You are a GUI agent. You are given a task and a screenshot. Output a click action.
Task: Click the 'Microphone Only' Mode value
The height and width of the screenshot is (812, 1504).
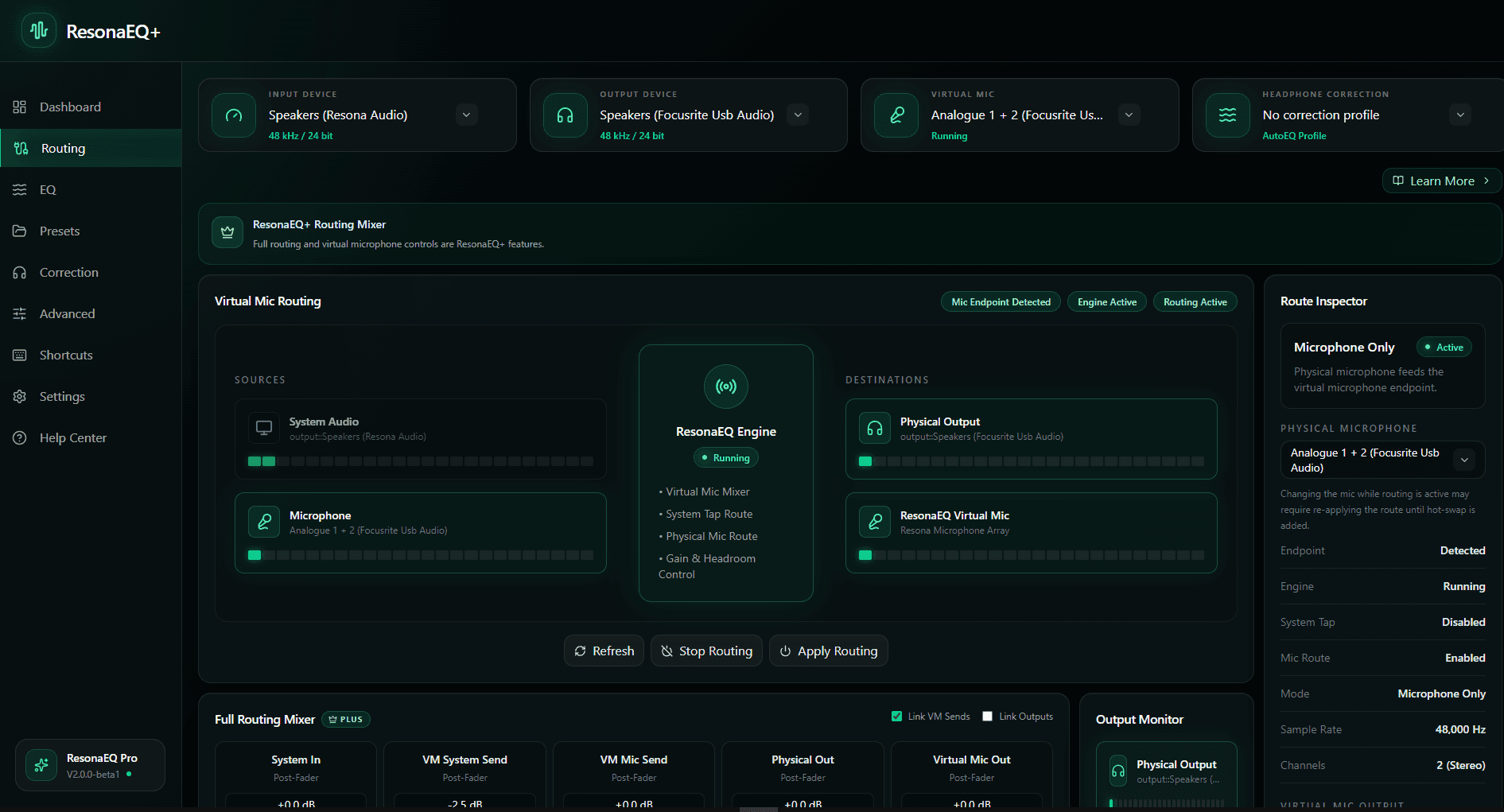click(1441, 694)
